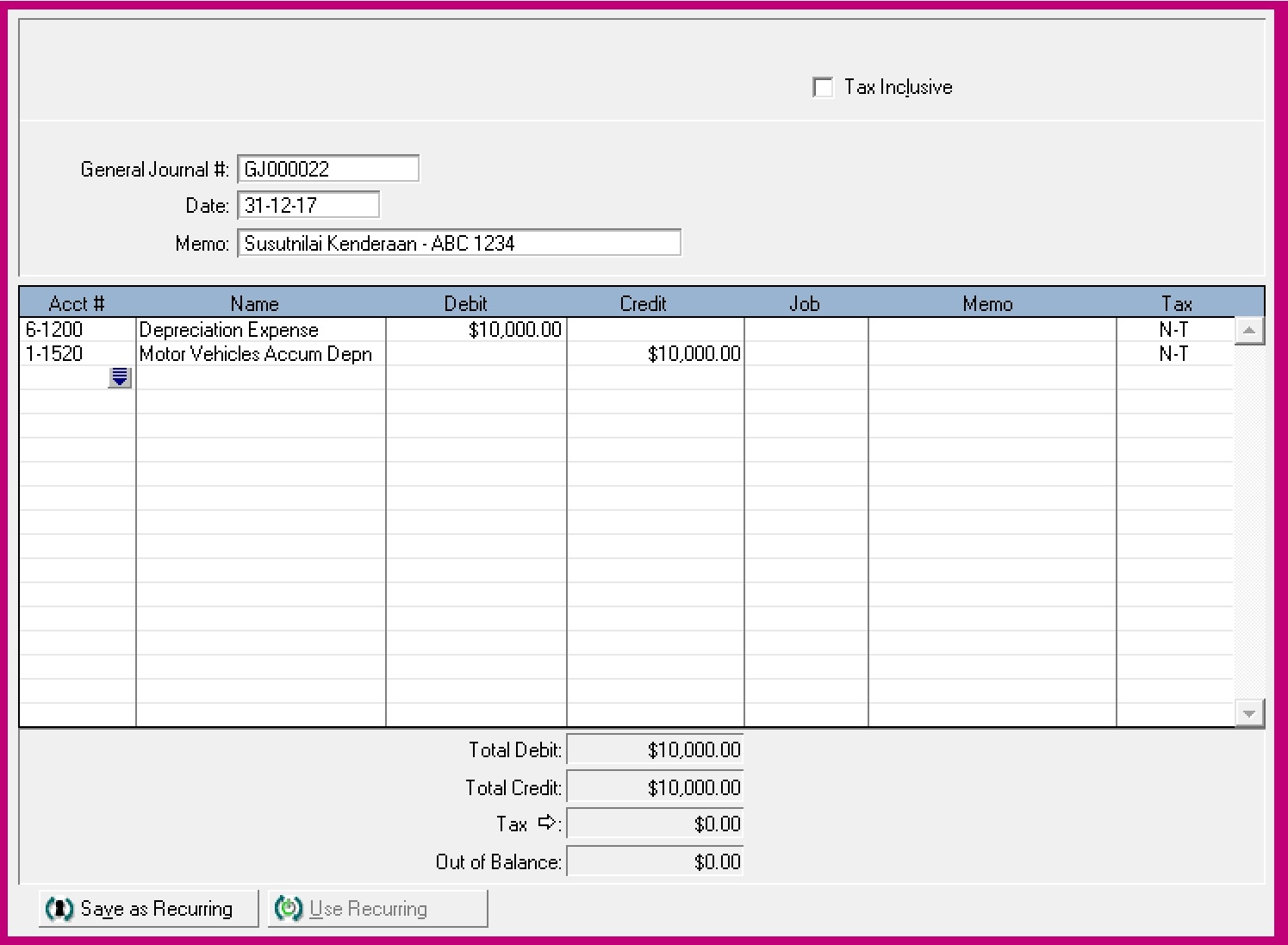This screenshot has width=1288, height=945.
Task: Click the Job column header
Action: pos(805,303)
